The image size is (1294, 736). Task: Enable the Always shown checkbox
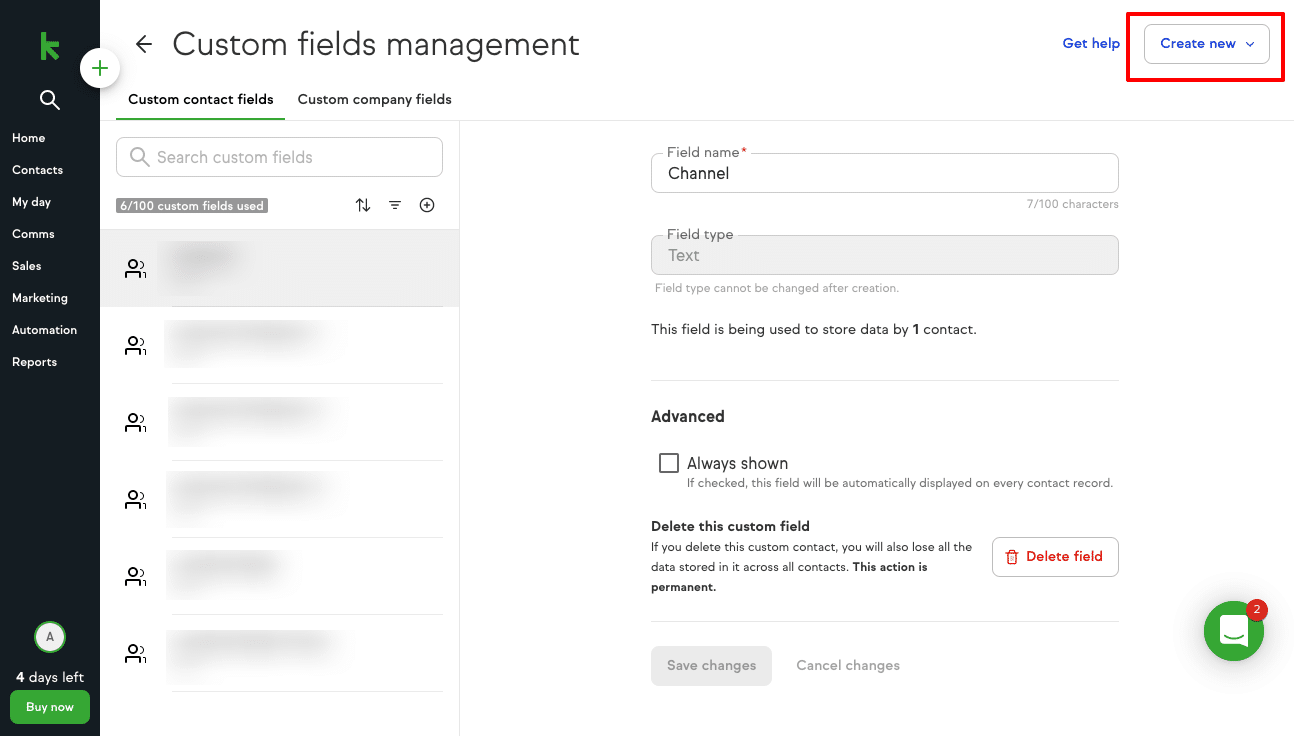[669, 462]
